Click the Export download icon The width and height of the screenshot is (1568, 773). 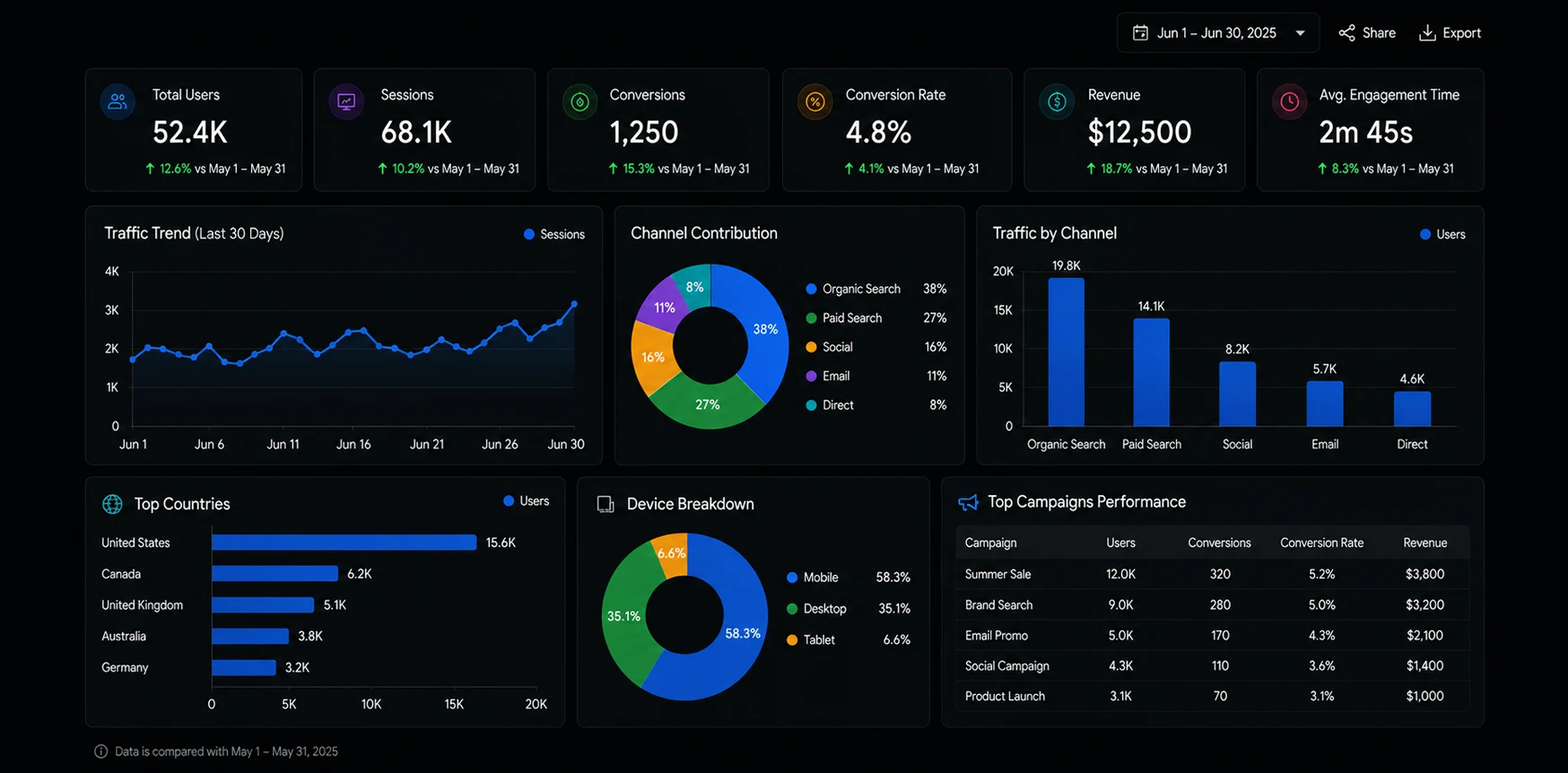point(1427,33)
